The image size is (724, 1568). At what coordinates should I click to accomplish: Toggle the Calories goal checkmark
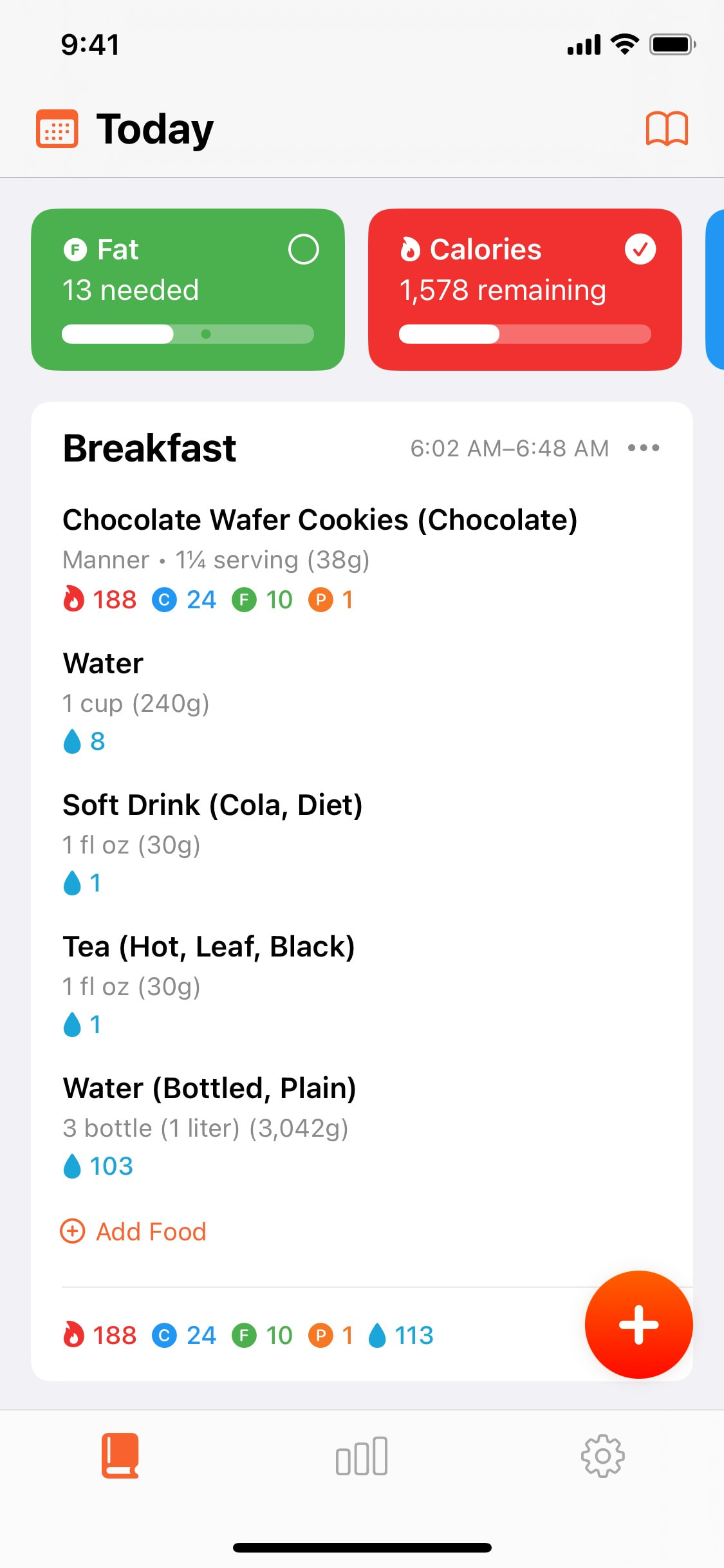[640, 250]
